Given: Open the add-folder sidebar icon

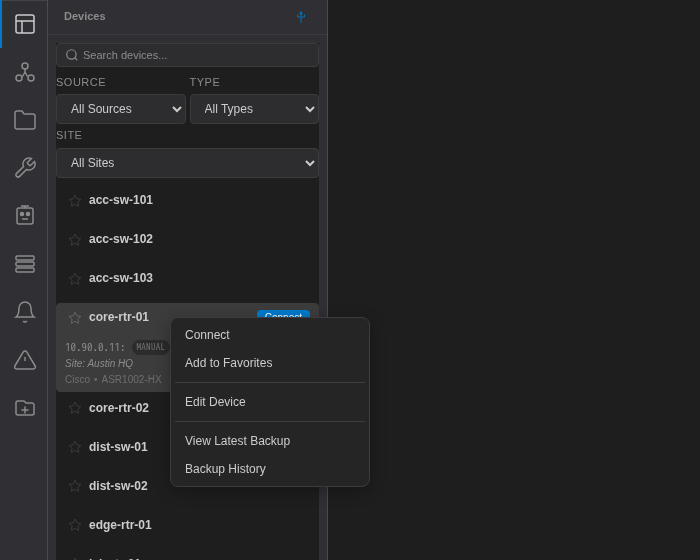Looking at the screenshot, I should point(25,408).
